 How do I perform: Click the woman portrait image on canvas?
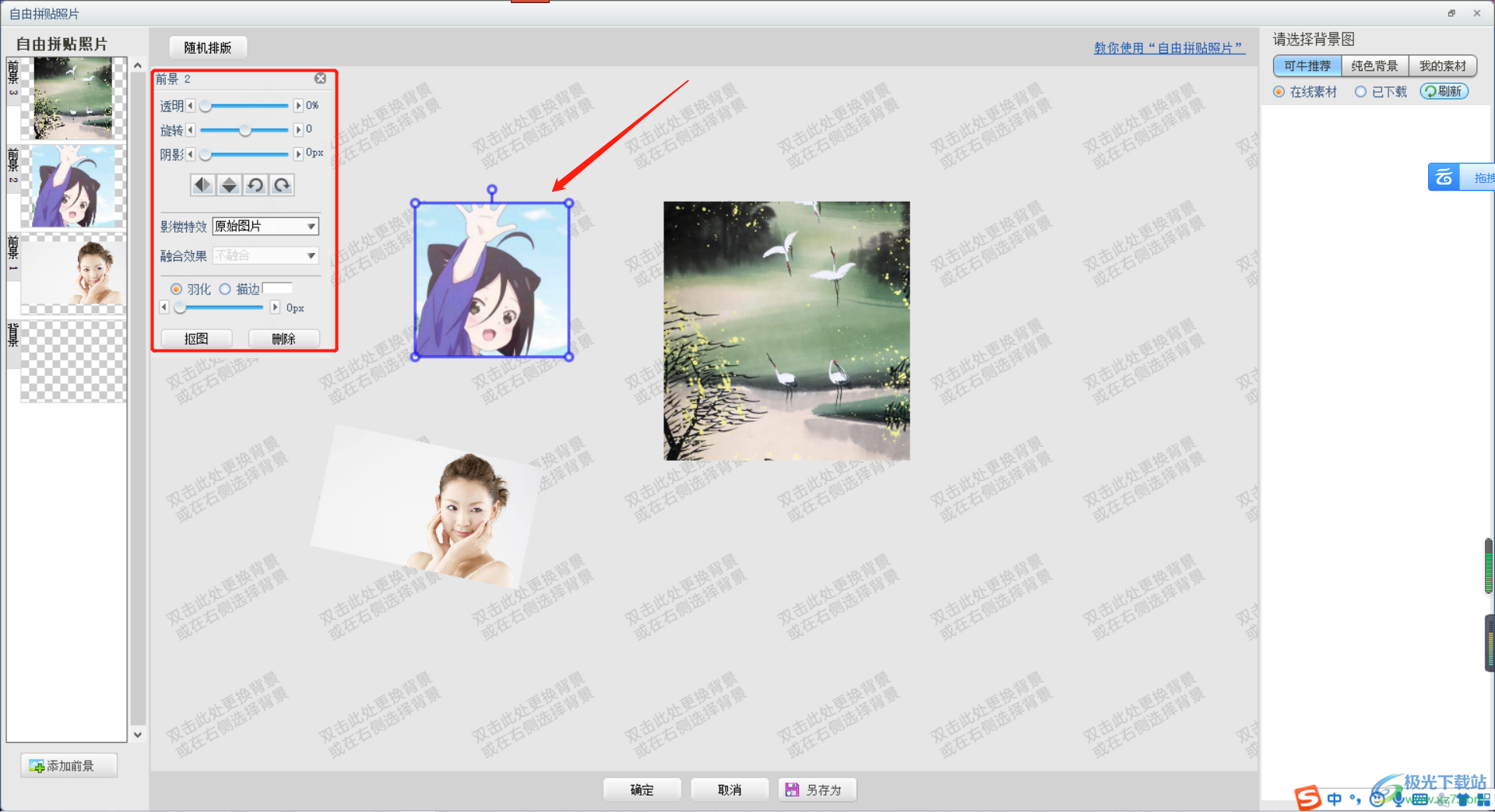point(425,506)
